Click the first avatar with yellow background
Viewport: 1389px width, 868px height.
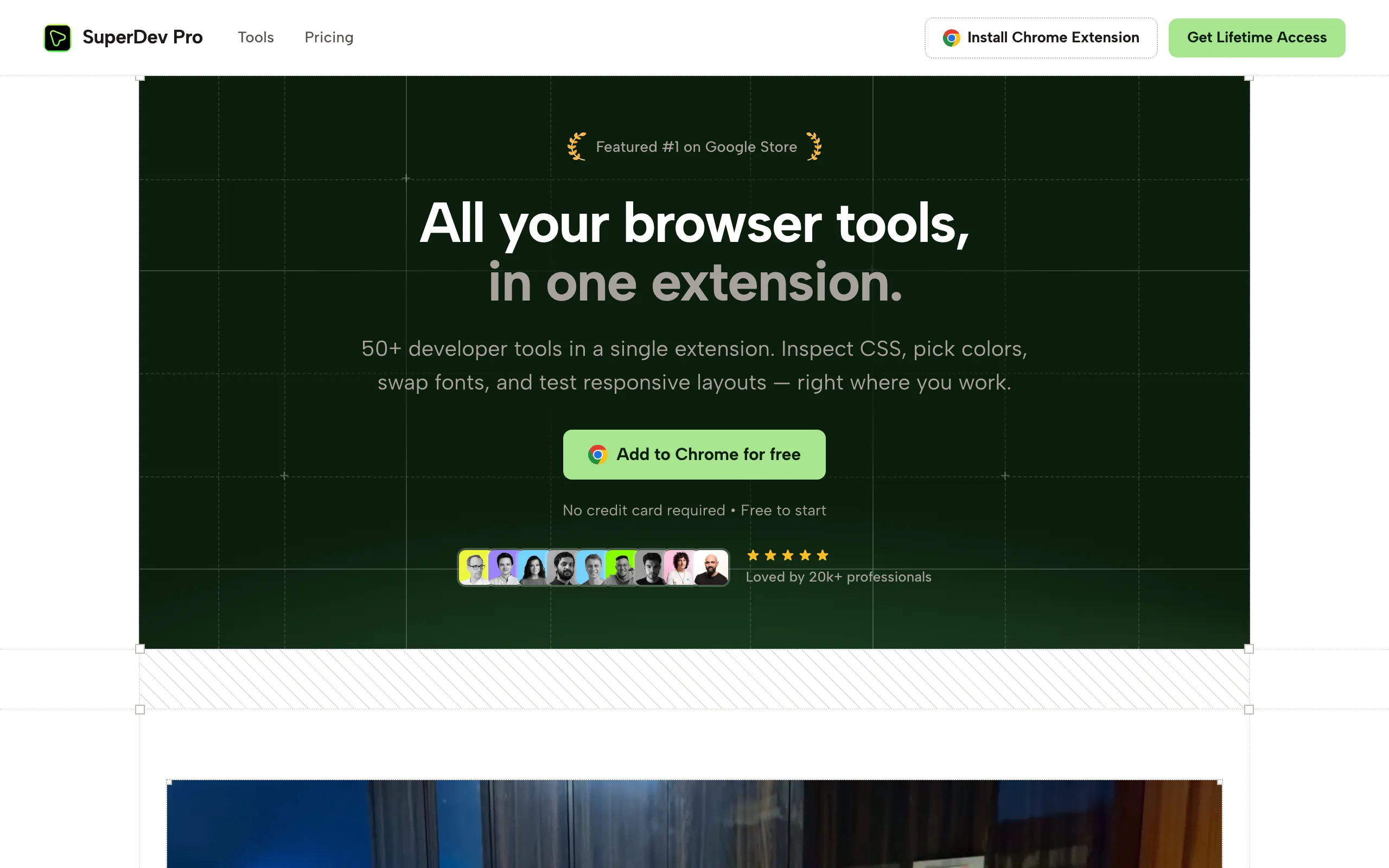(x=474, y=567)
